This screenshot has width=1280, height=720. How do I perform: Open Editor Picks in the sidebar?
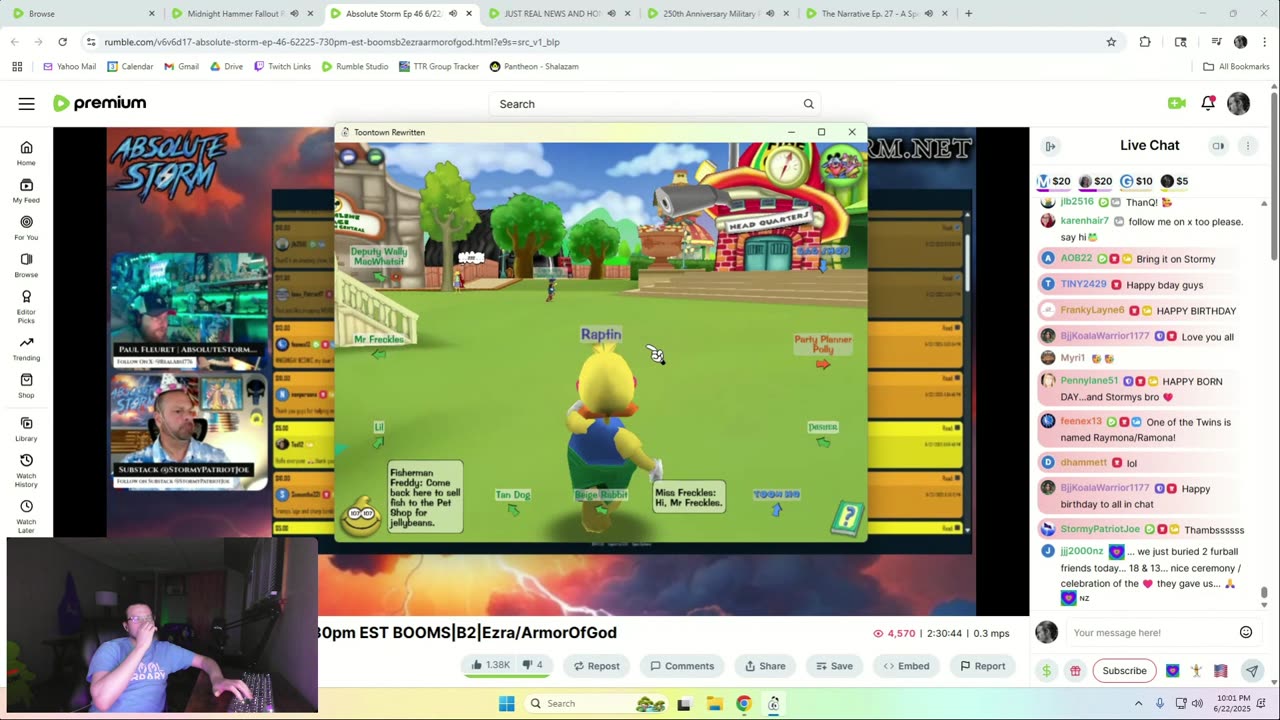(26, 306)
